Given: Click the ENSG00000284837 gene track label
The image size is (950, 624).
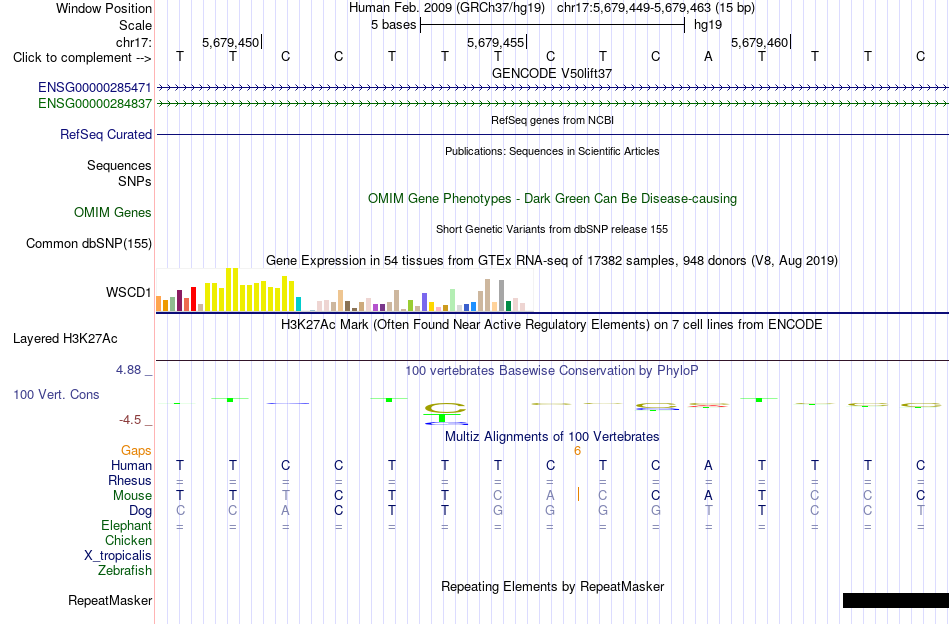Looking at the screenshot, I should [95, 104].
